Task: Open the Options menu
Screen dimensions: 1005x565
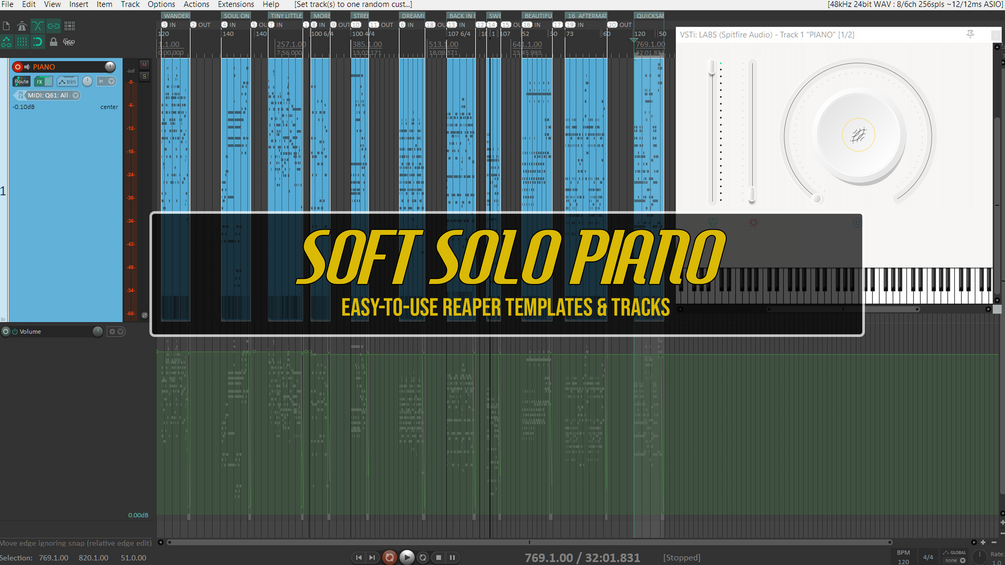Action: coord(162,4)
